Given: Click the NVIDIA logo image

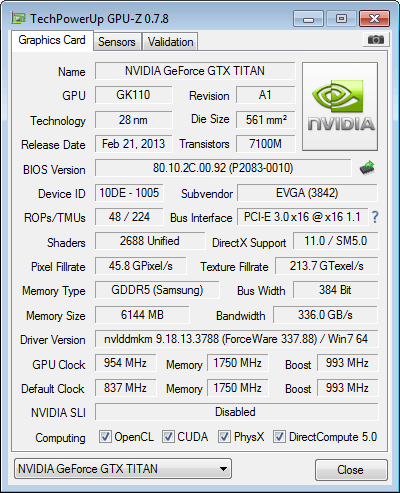Looking at the screenshot, I should pyautogui.click(x=340, y=107).
